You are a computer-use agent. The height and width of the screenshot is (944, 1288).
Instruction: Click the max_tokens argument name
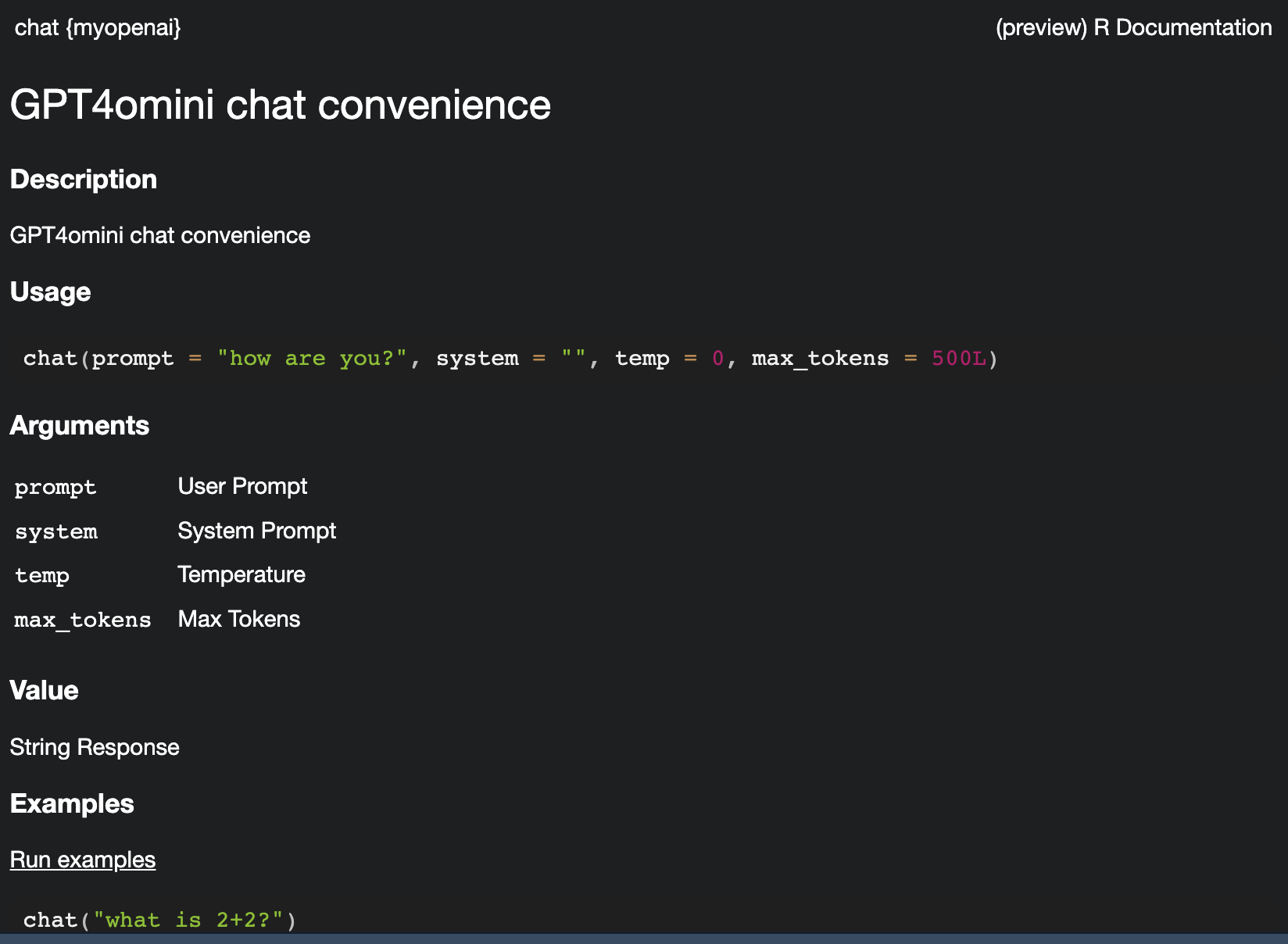[x=83, y=620]
